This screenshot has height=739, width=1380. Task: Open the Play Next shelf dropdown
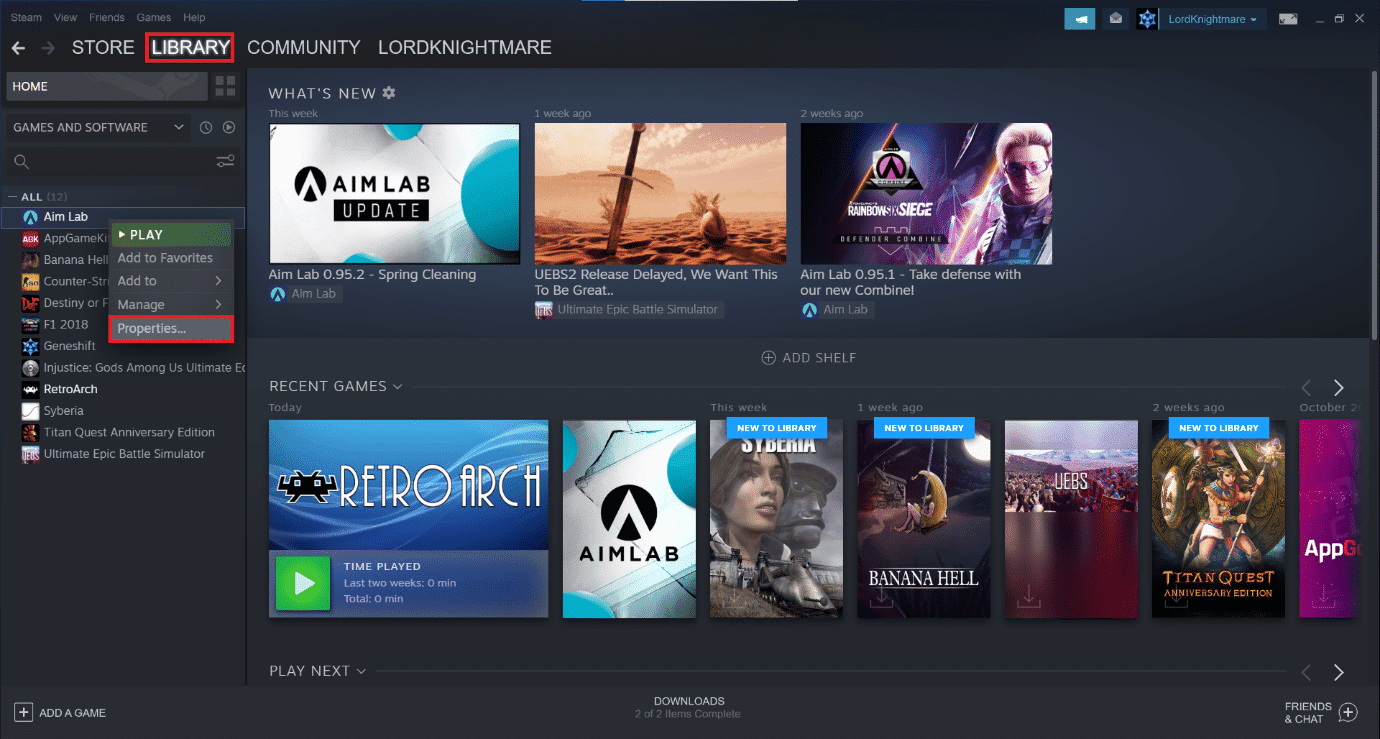tap(361, 671)
